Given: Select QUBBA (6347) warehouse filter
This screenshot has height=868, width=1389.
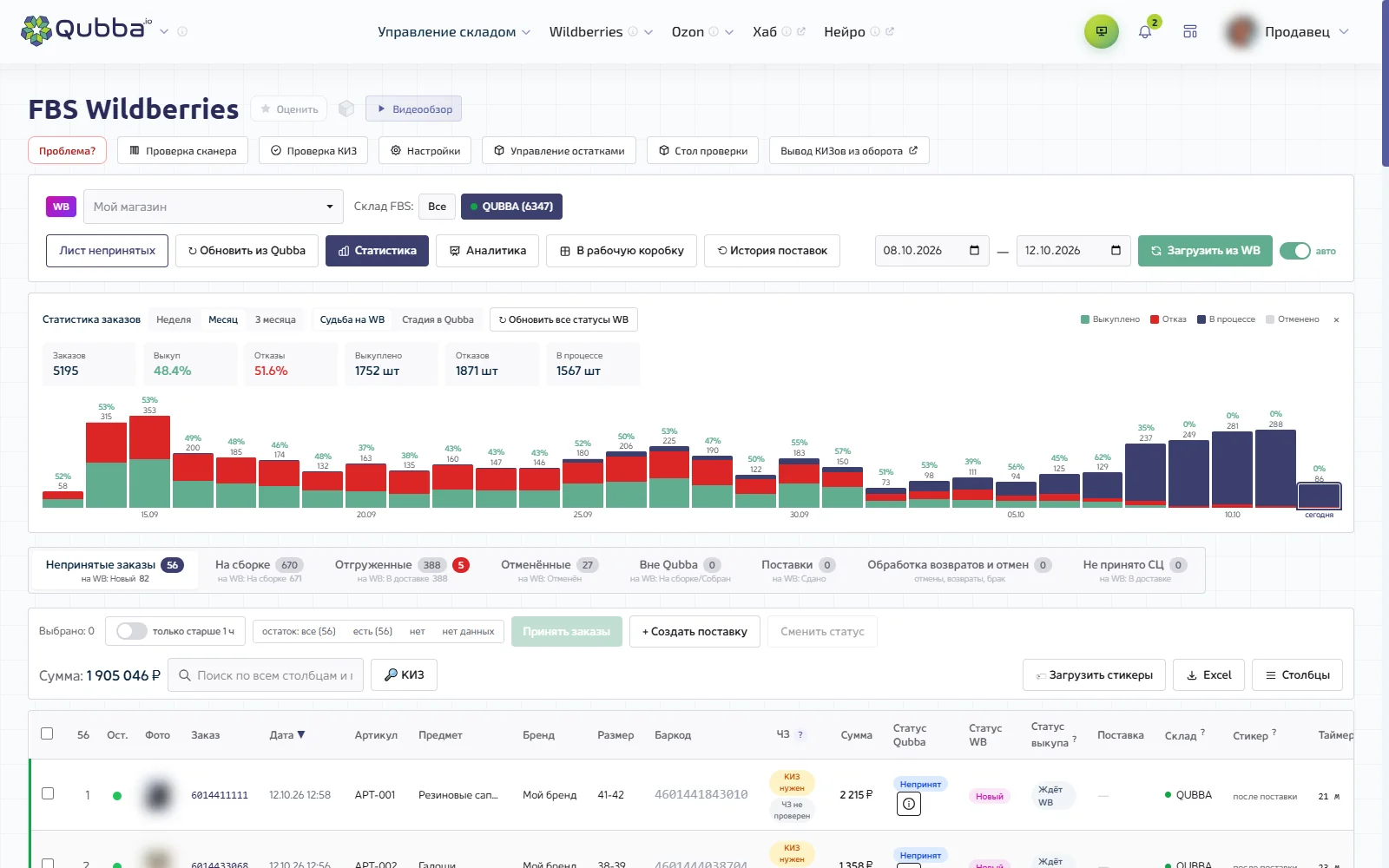Looking at the screenshot, I should [511, 207].
